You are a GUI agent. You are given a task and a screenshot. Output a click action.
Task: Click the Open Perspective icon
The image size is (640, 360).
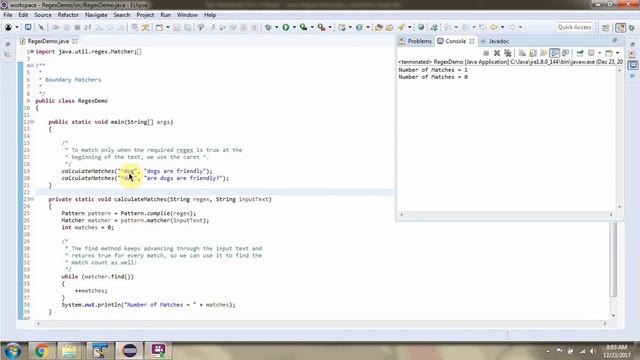pyautogui.click(x=606, y=27)
